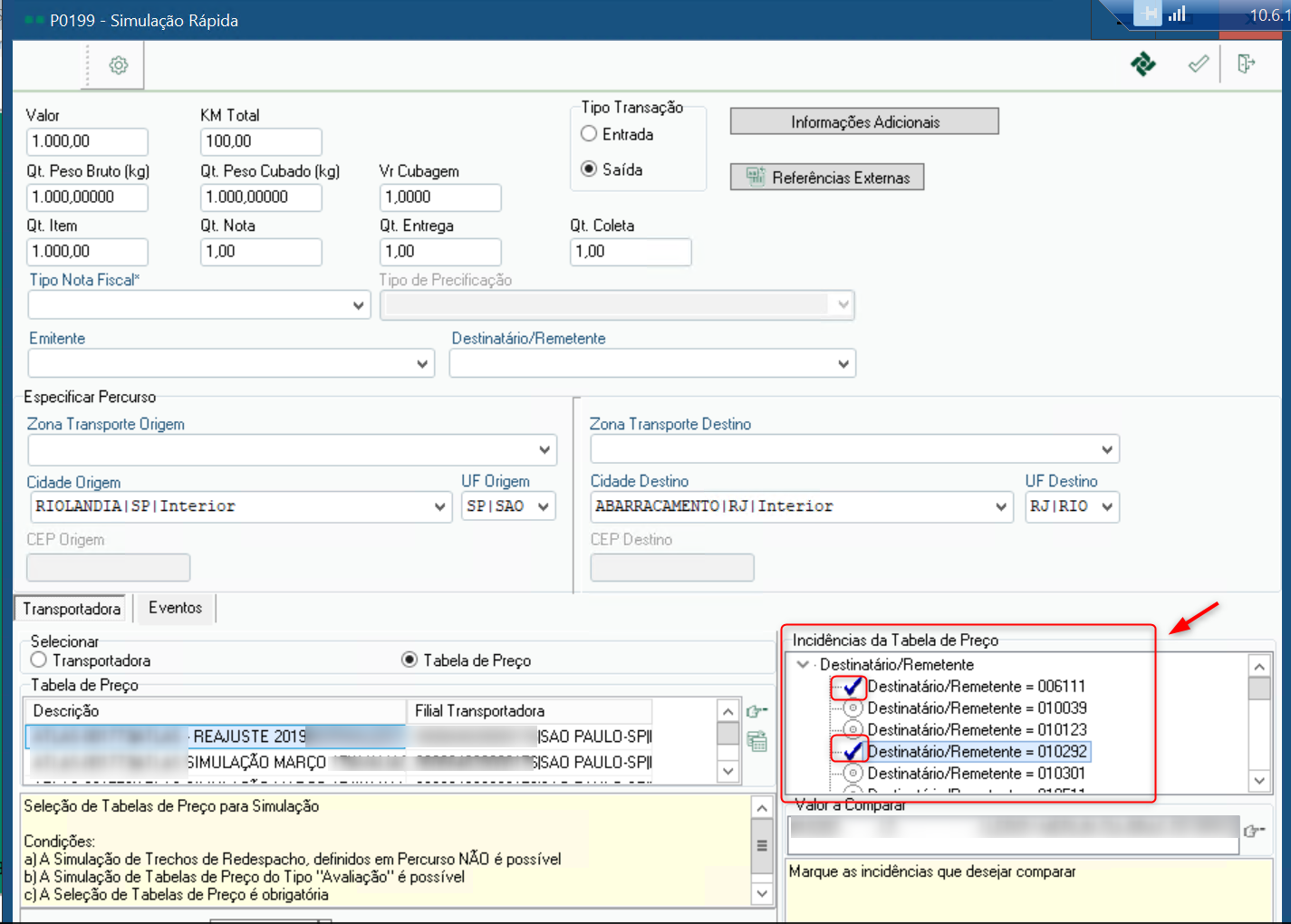This screenshot has width=1291, height=924.
Task: Click the hand icon beside Tabela de Preço list
Action: 757,712
